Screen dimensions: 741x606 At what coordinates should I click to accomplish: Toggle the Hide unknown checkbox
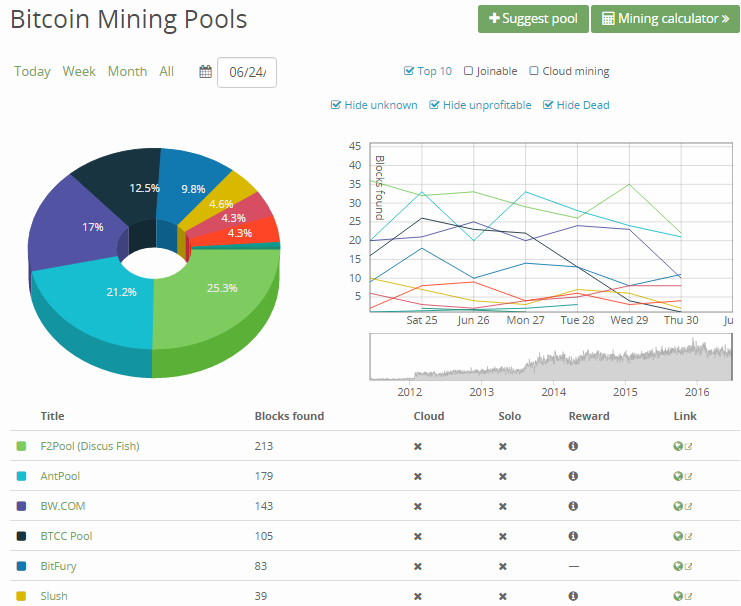click(x=336, y=105)
